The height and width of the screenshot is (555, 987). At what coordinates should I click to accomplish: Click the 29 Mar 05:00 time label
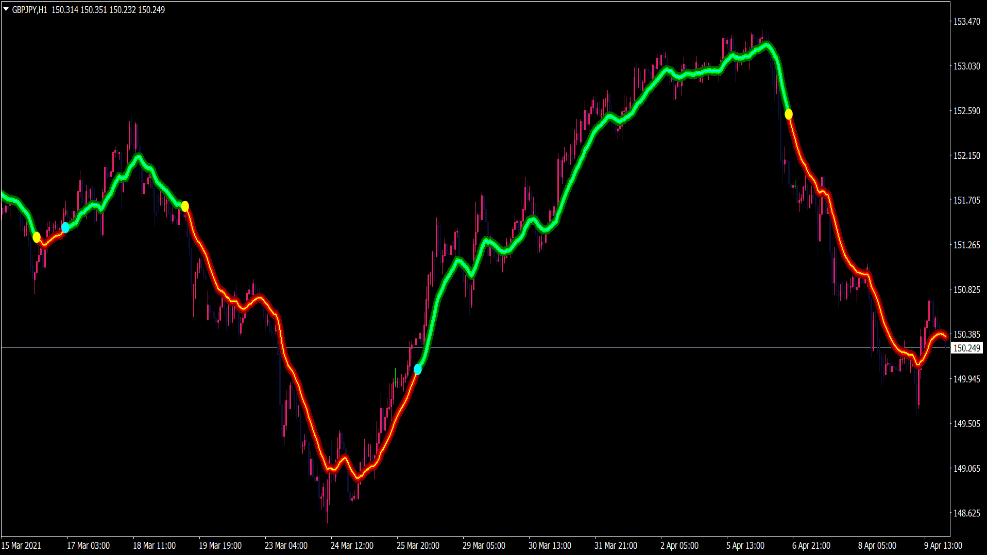483,546
